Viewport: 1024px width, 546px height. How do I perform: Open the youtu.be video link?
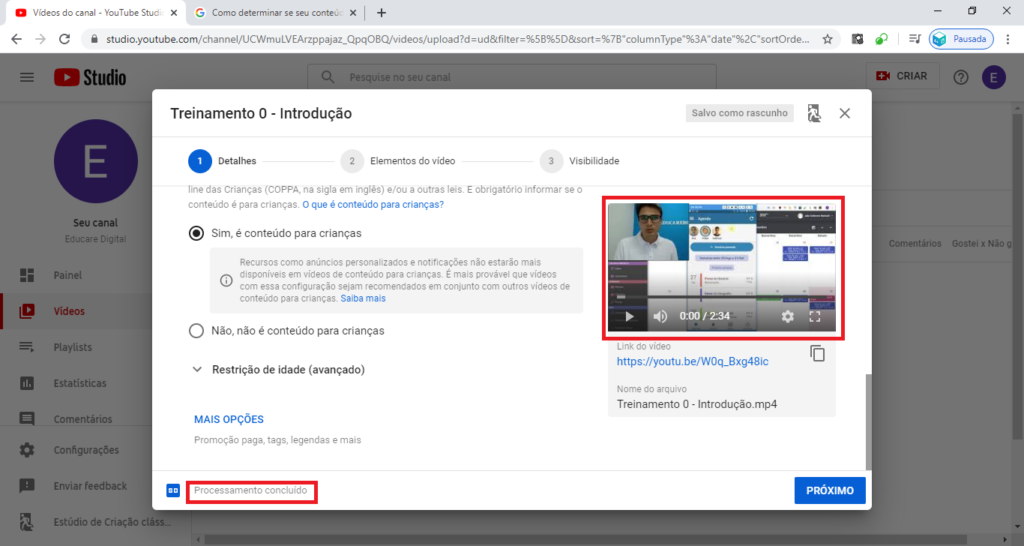(x=692, y=361)
